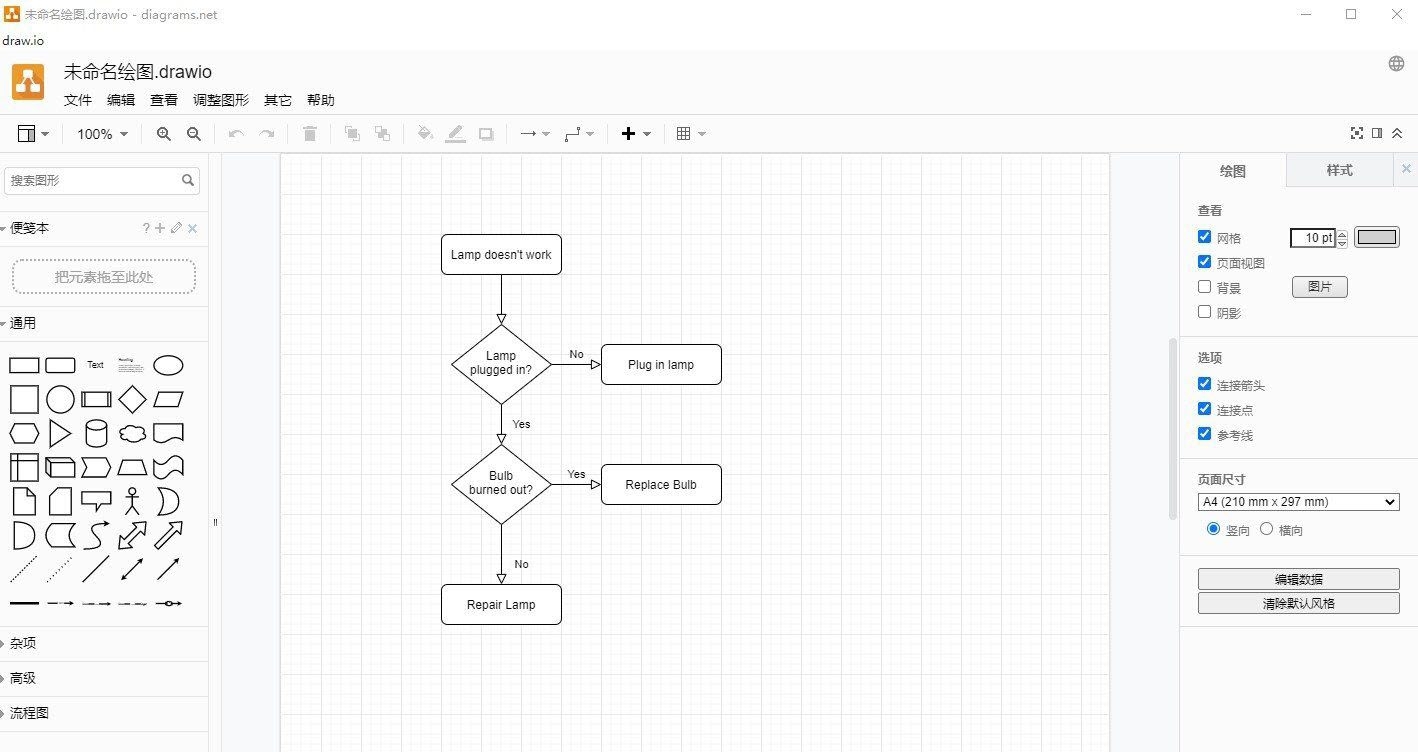This screenshot has width=1418, height=752.
Task: Expand the 流程图 shape category
Action: coord(29,713)
